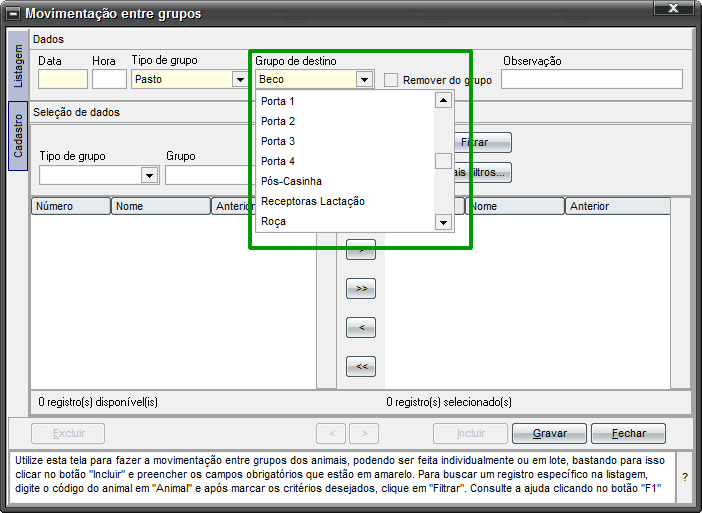Image resolution: width=702 pixels, height=513 pixels.
Task: Click dropdown list scroll-down arrow
Action: 443,222
